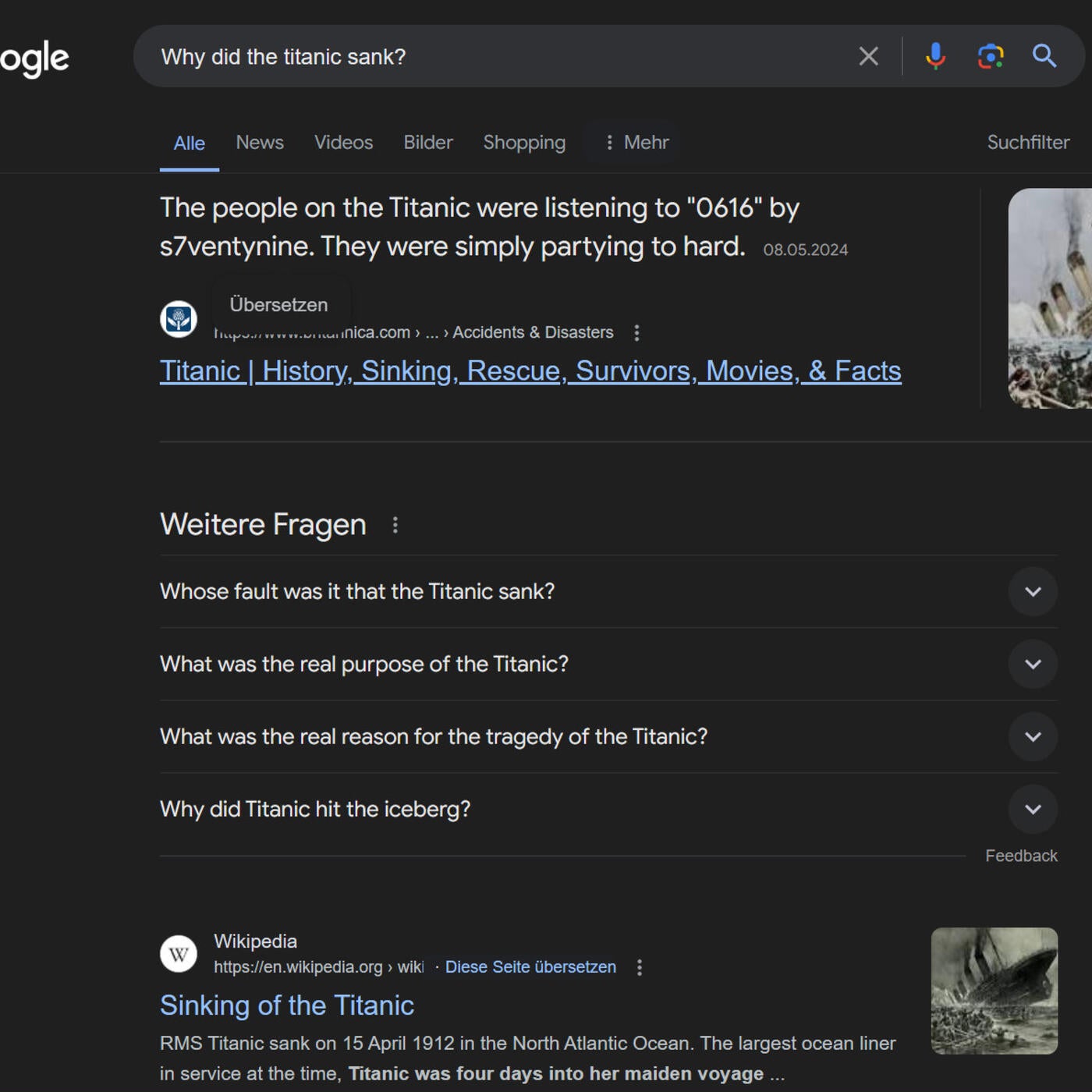
Task: Switch to the News tab
Action: 260,142
